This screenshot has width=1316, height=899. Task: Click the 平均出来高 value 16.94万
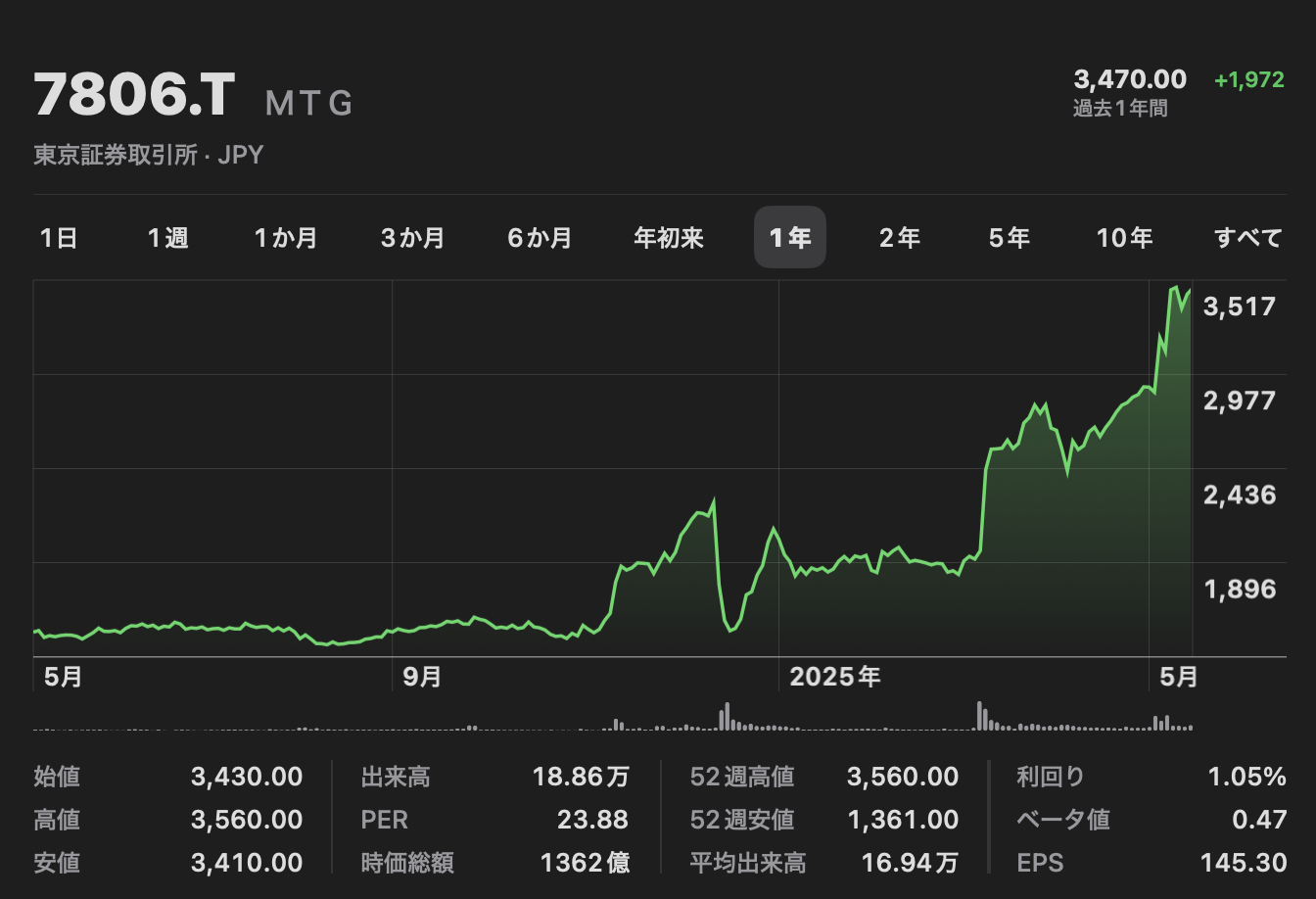[x=910, y=863]
